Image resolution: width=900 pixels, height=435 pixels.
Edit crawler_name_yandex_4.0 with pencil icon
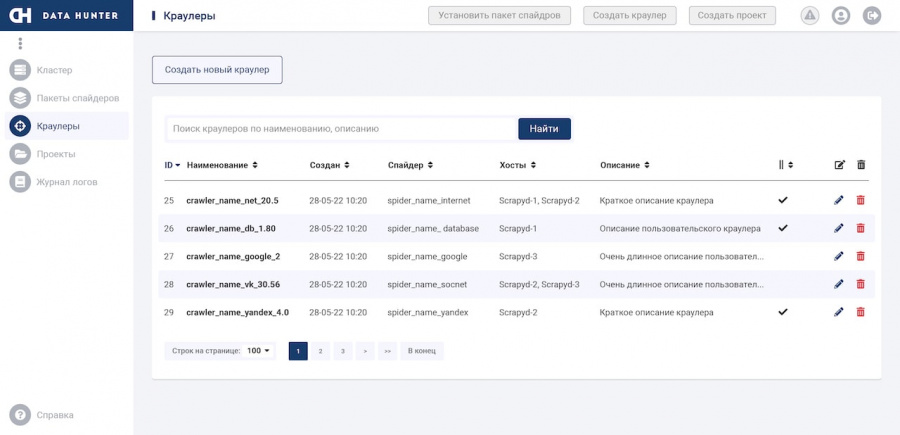(839, 312)
